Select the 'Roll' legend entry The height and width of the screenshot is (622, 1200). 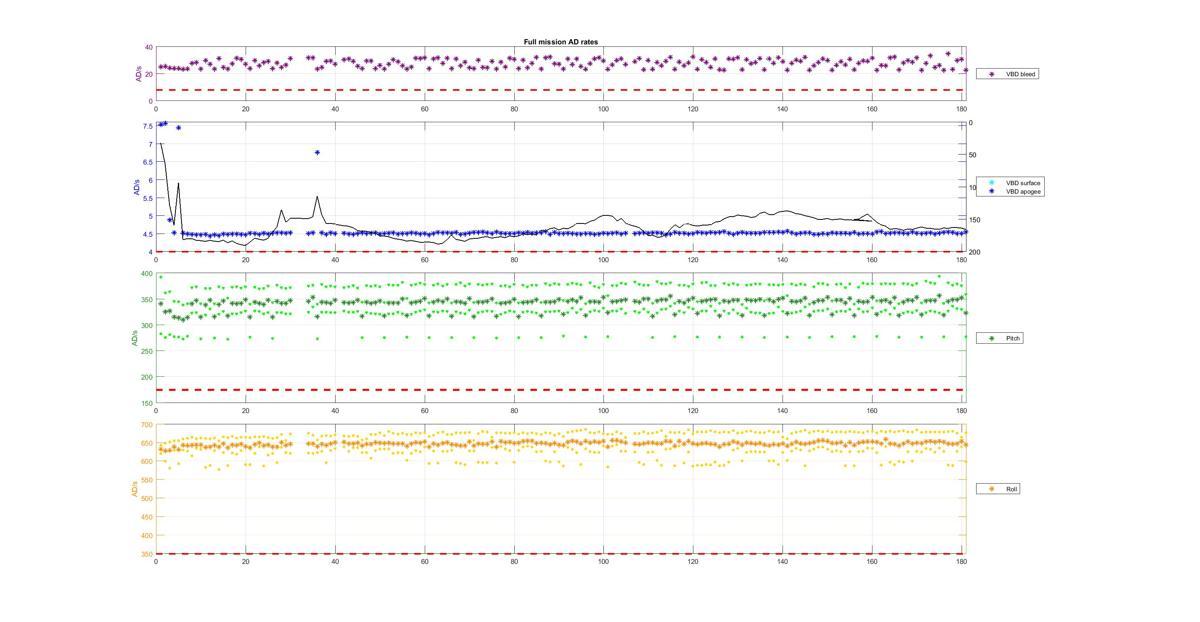[x=1011, y=489]
